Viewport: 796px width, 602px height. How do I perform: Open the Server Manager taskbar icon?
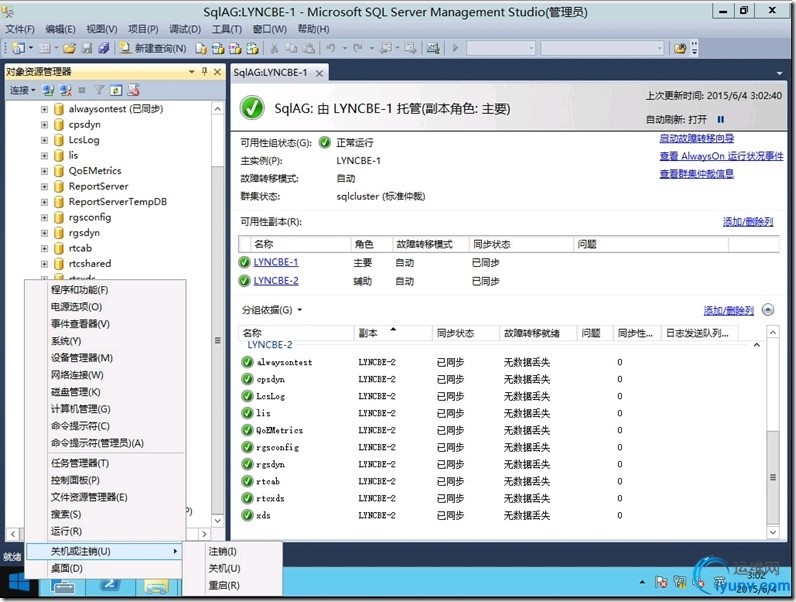[x=63, y=586]
